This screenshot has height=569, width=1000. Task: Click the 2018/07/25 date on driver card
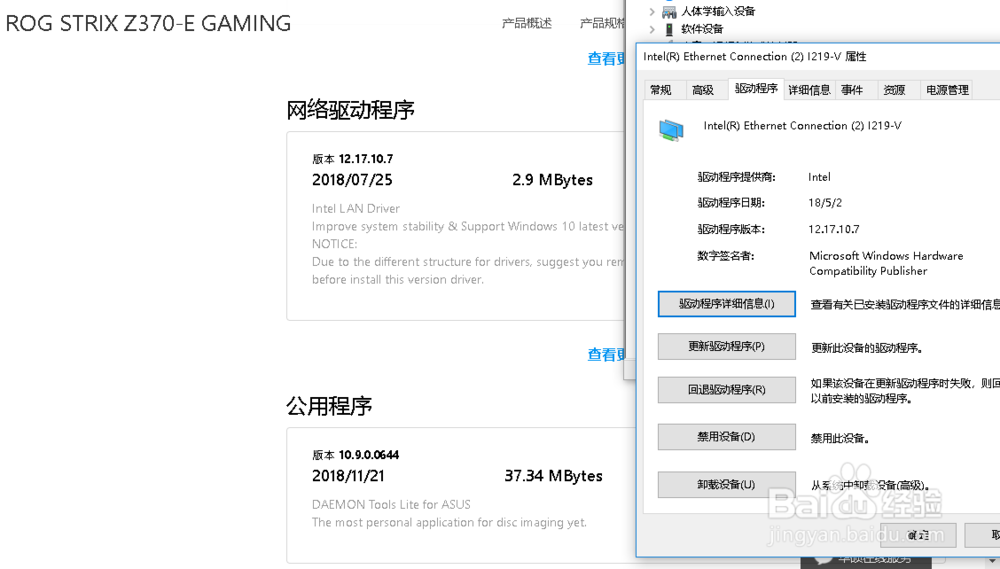(x=352, y=180)
